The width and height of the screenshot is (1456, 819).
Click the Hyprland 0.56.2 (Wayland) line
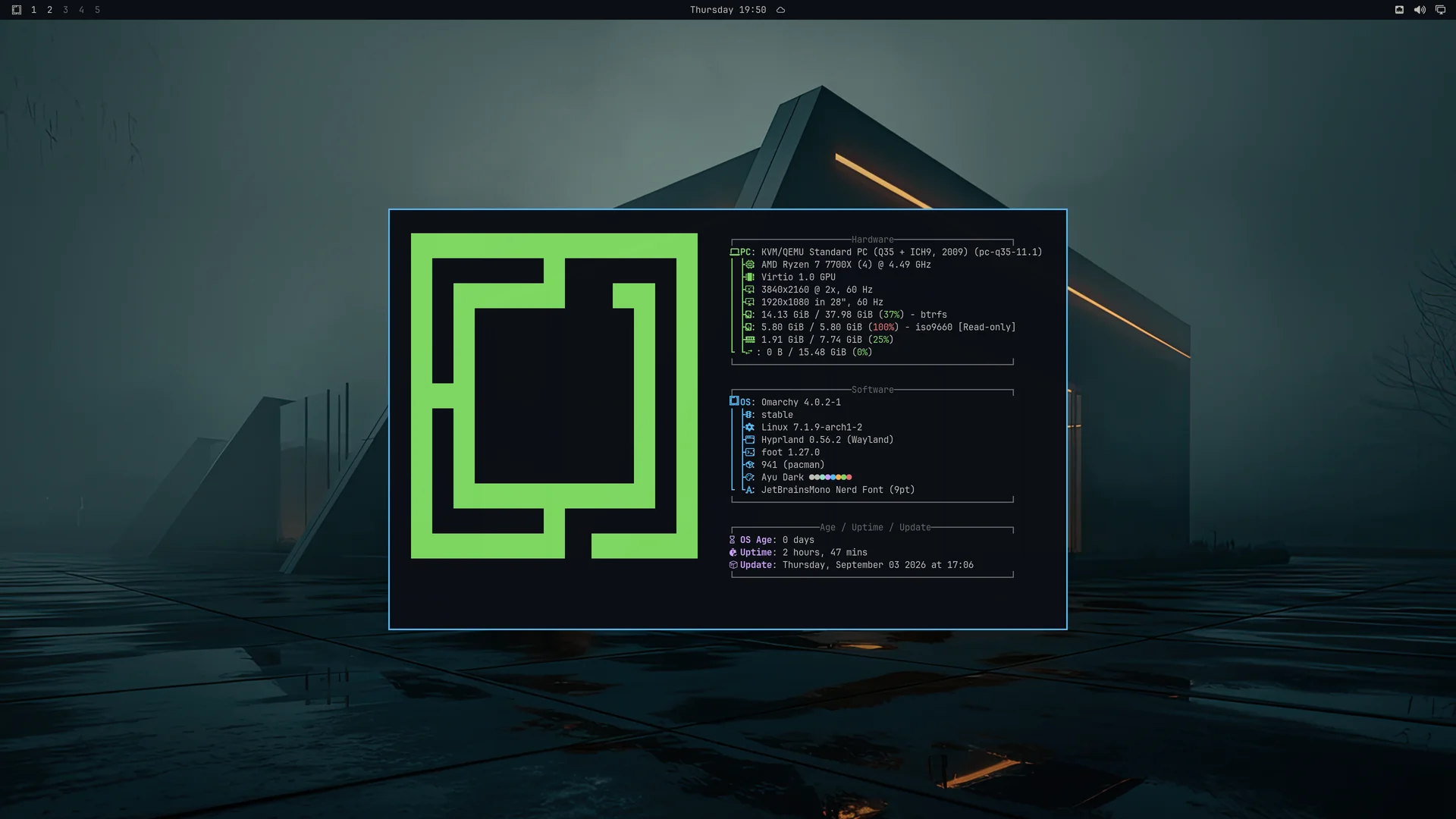[x=827, y=440]
